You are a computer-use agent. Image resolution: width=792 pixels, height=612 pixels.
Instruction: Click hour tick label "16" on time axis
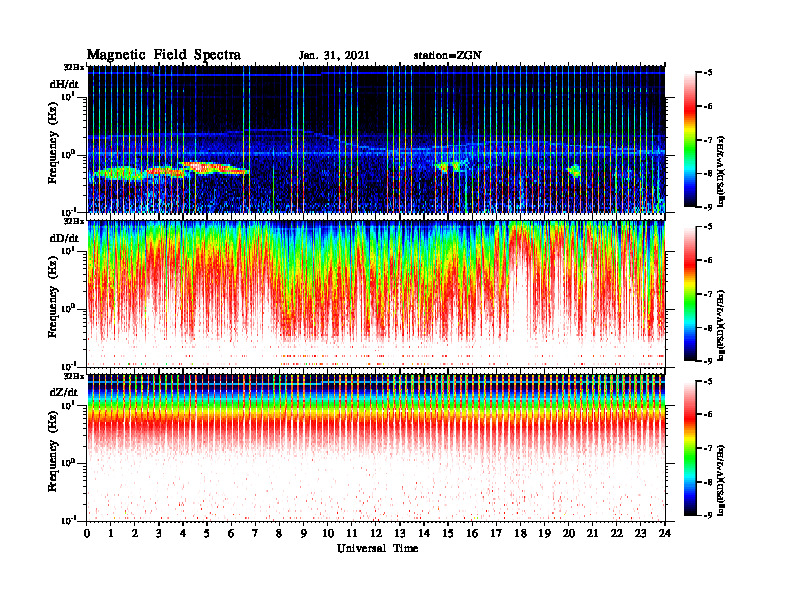pos(472,534)
